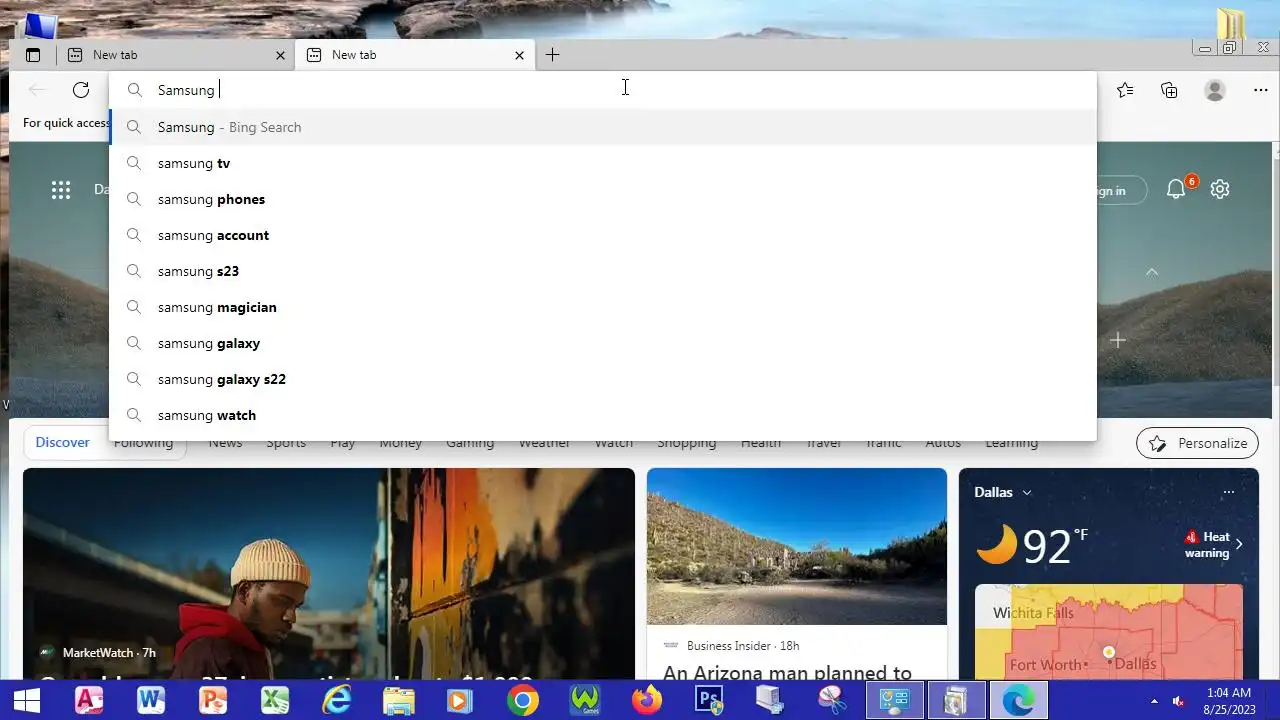The image size is (1280, 720).
Task: Select samsung account suggestion
Action: click(x=603, y=235)
